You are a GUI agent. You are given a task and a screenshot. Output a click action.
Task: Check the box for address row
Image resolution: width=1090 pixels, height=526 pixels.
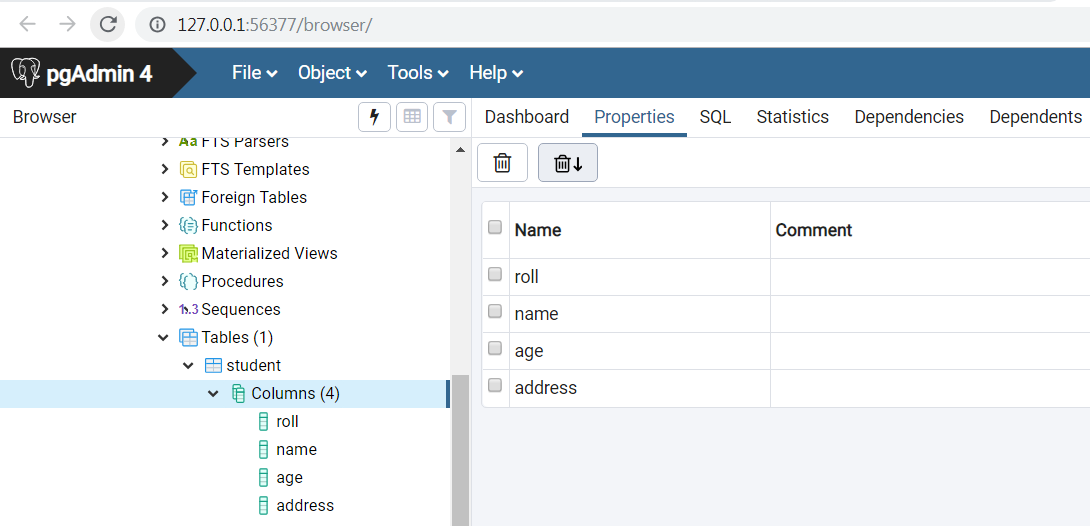click(495, 385)
